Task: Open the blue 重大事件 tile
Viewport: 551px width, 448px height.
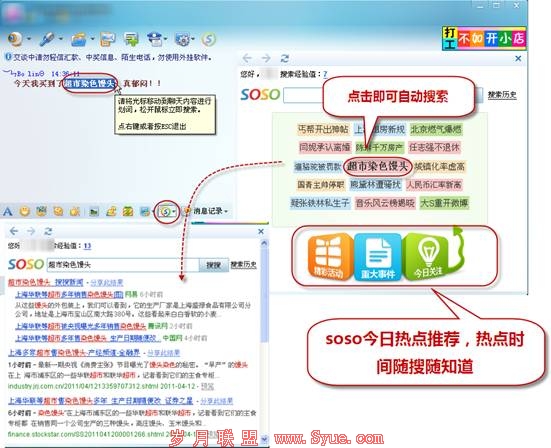Action: point(378,257)
